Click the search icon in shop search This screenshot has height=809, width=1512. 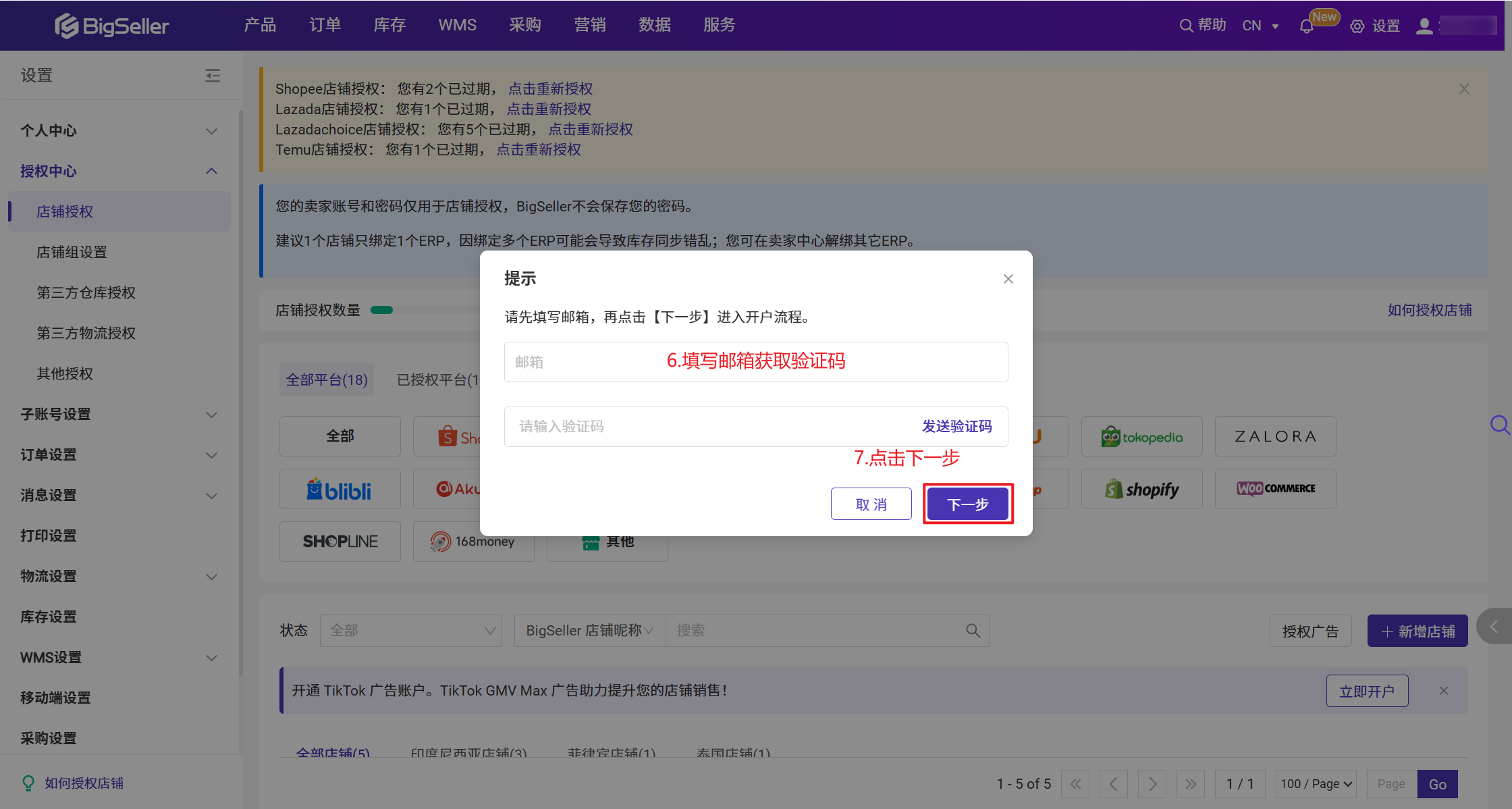coord(973,631)
